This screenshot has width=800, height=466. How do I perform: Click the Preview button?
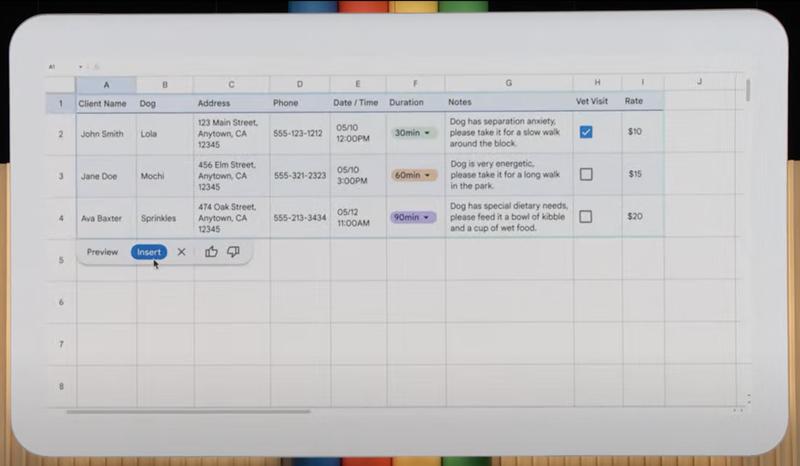click(x=102, y=252)
